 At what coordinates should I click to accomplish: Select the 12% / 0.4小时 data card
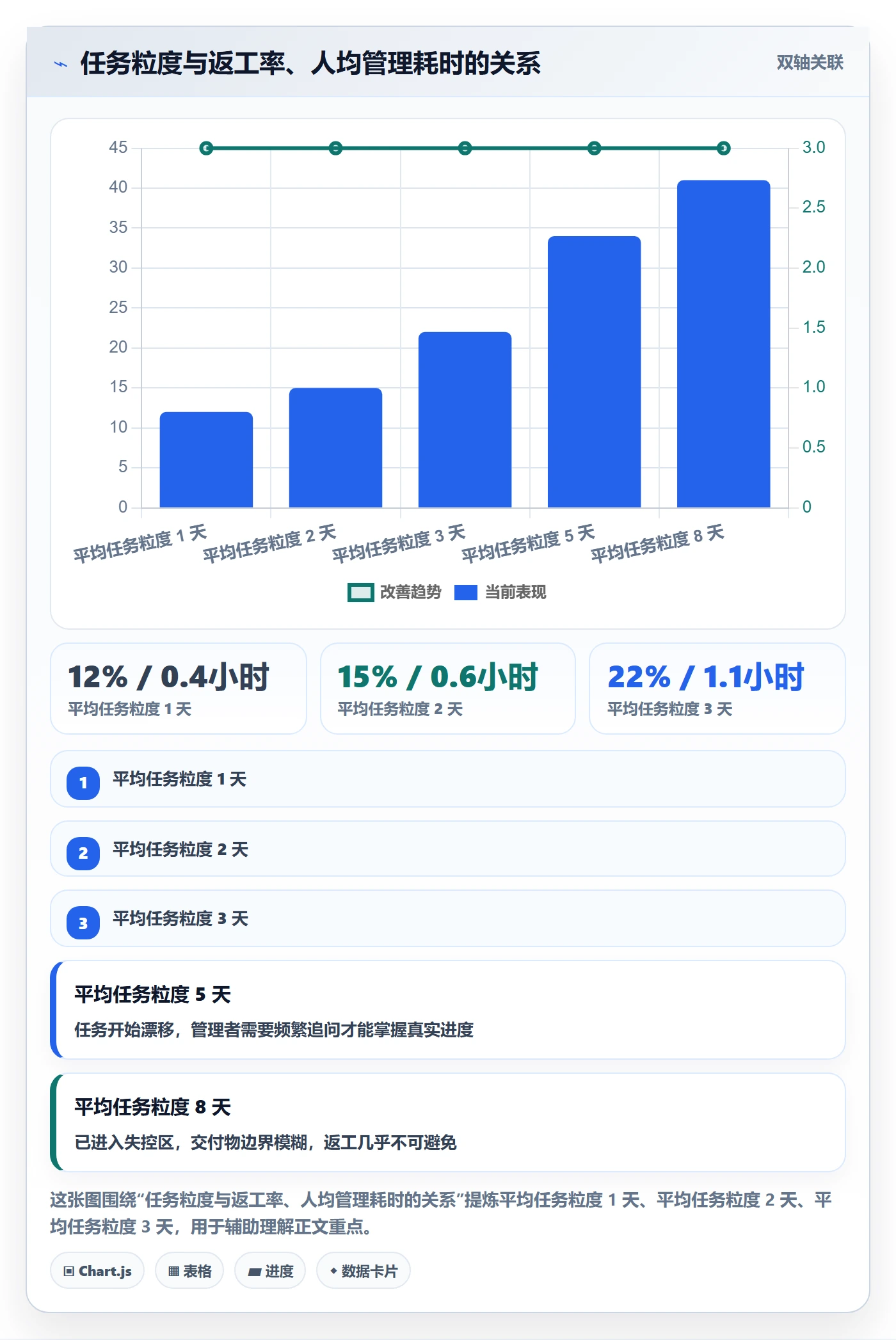click(179, 689)
